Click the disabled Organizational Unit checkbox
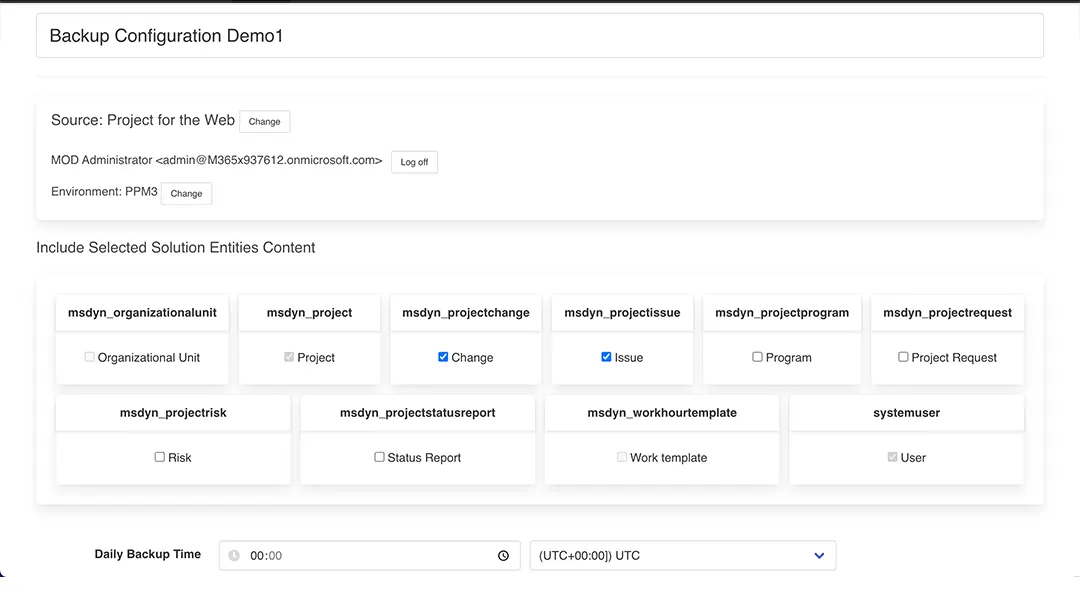This screenshot has width=1080, height=592. coord(90,357)
